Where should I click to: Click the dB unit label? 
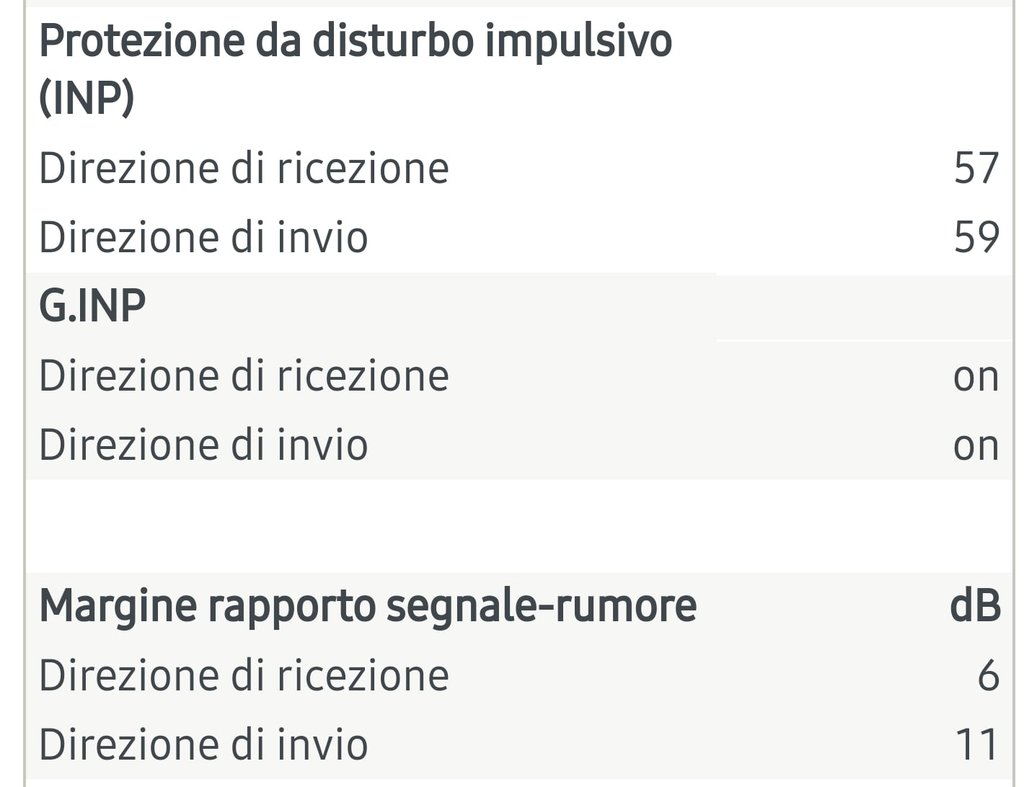coord(975,605)
